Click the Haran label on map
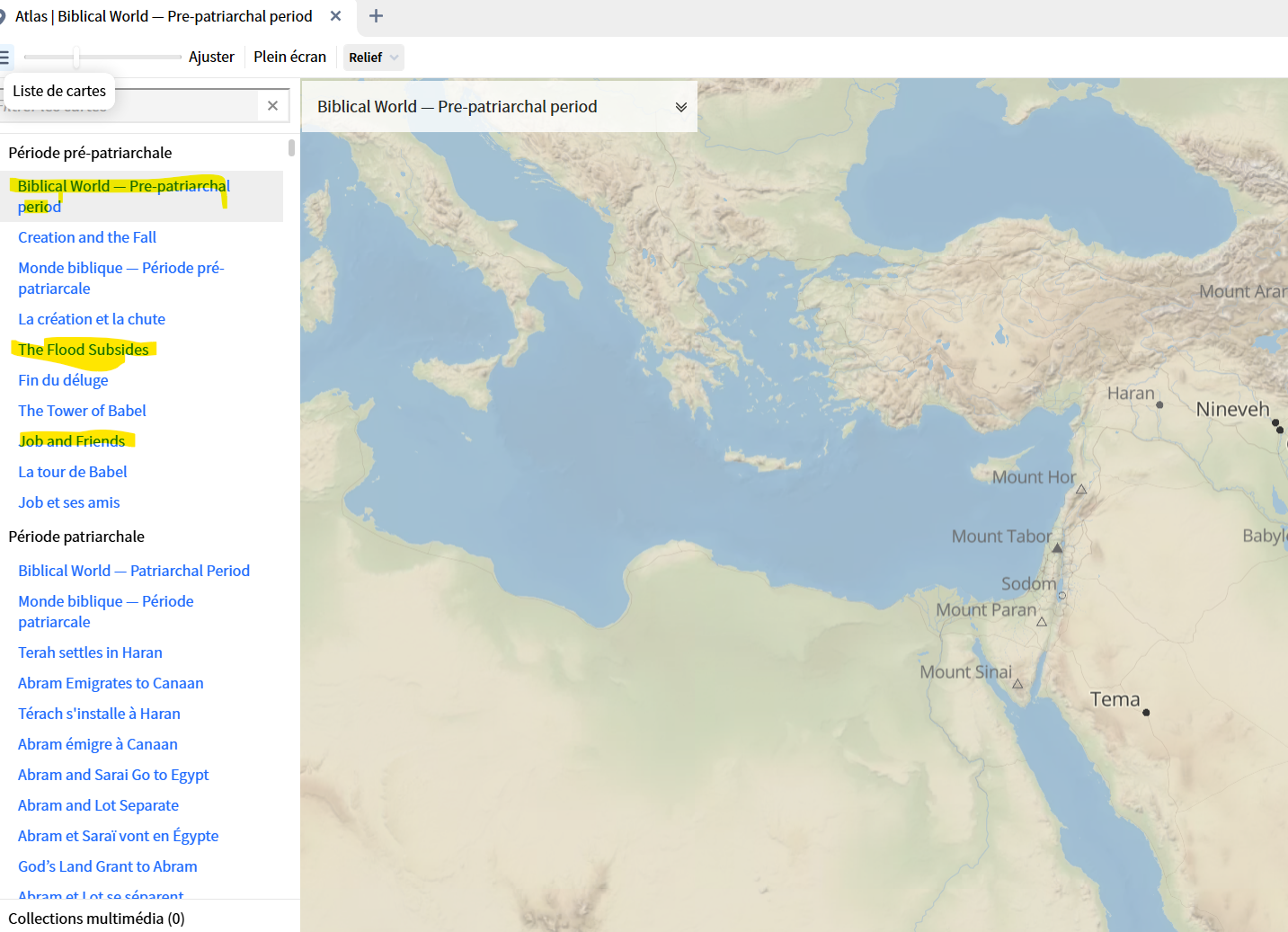 click(1131, 393)
